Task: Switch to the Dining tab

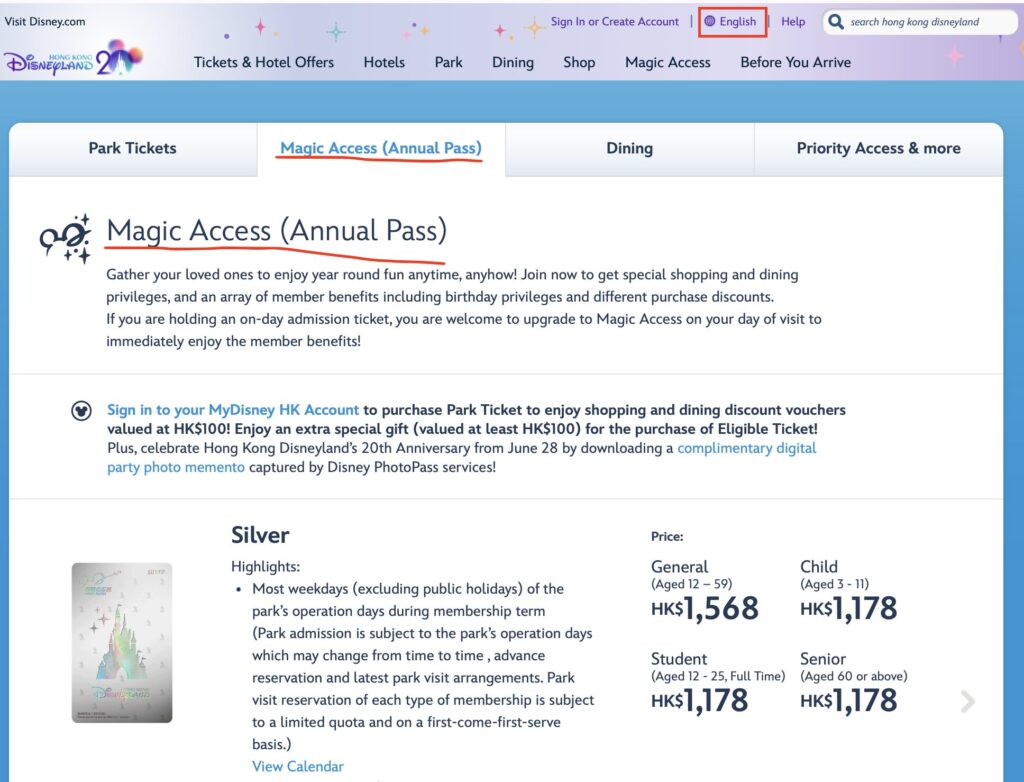Action: pyautogui.click(x=630, y=149)
